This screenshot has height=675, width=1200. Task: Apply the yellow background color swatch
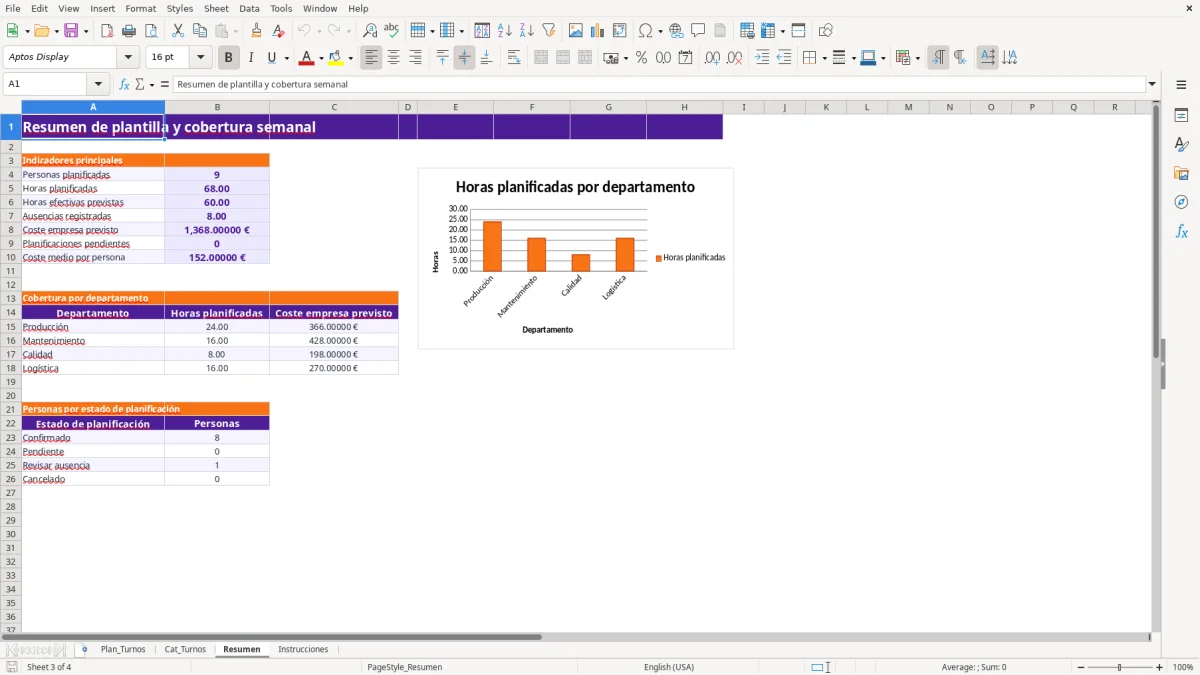pyautogui.click(x=336, y=58)
